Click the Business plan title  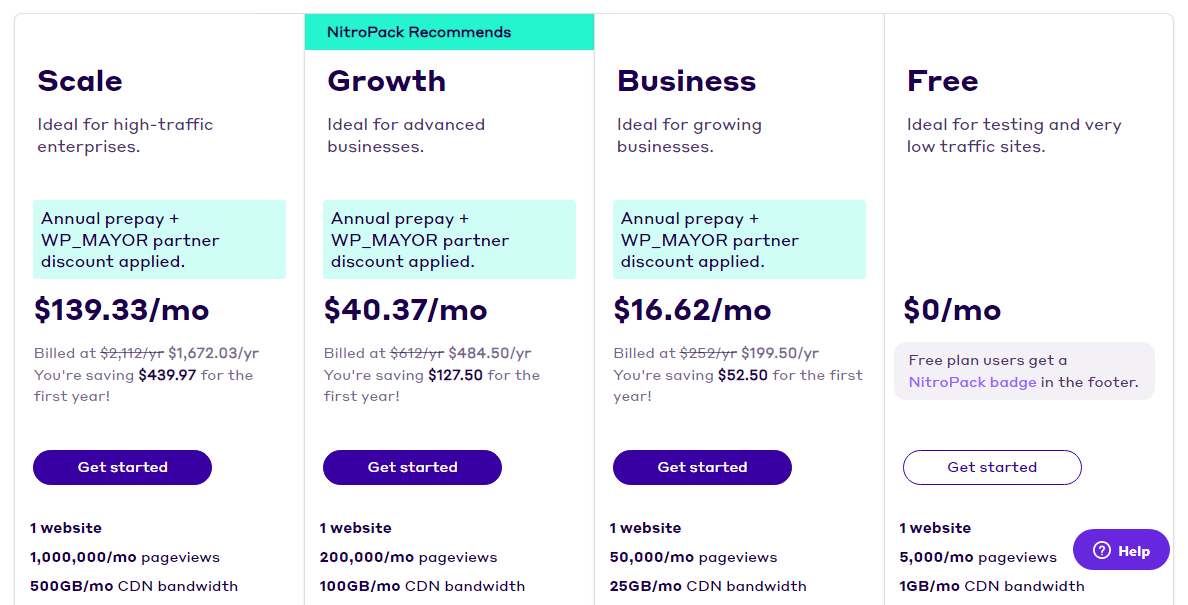point(686,81)
